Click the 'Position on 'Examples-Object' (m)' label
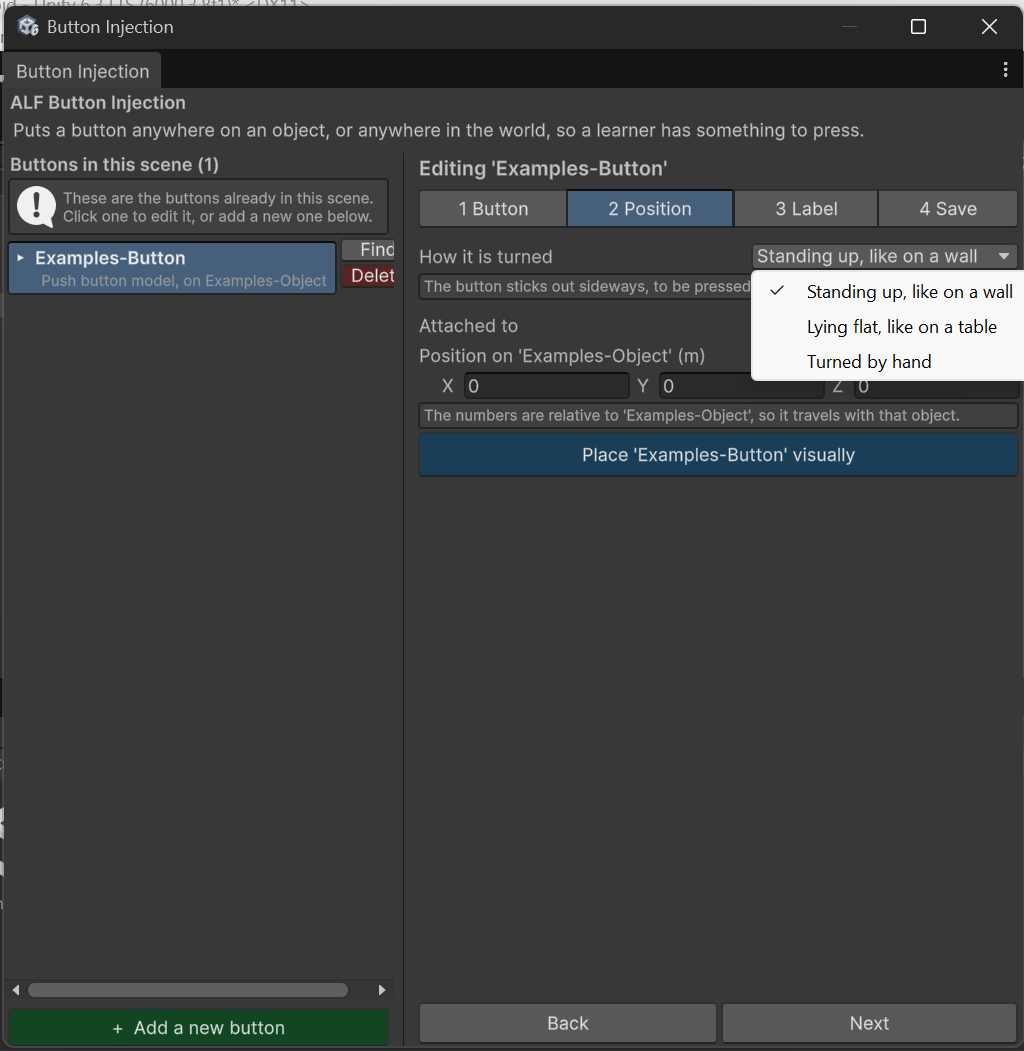This screenshot has height=1051, width=1024. (x=562, y=356)
